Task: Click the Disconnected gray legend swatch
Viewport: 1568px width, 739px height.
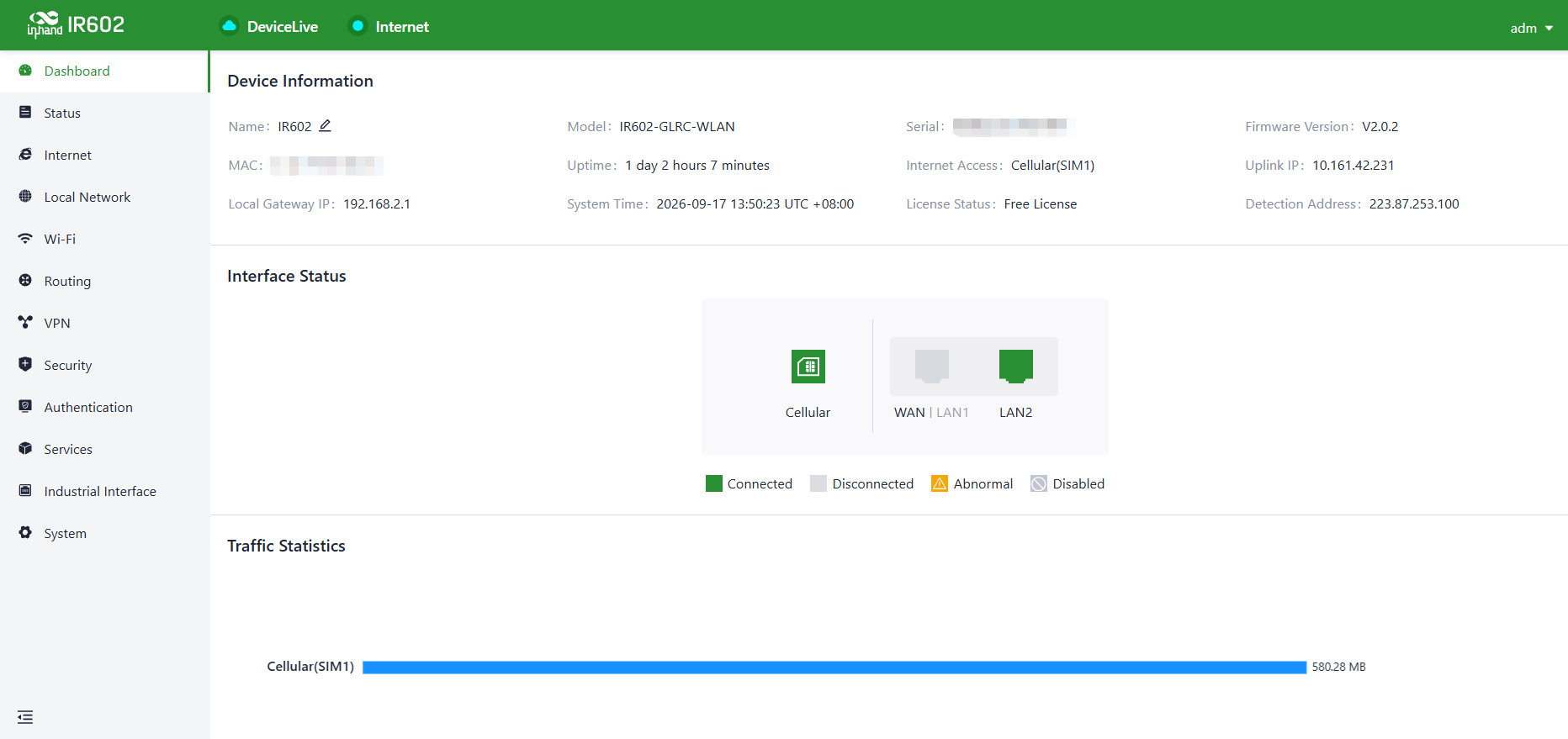Action: point(818,483)
